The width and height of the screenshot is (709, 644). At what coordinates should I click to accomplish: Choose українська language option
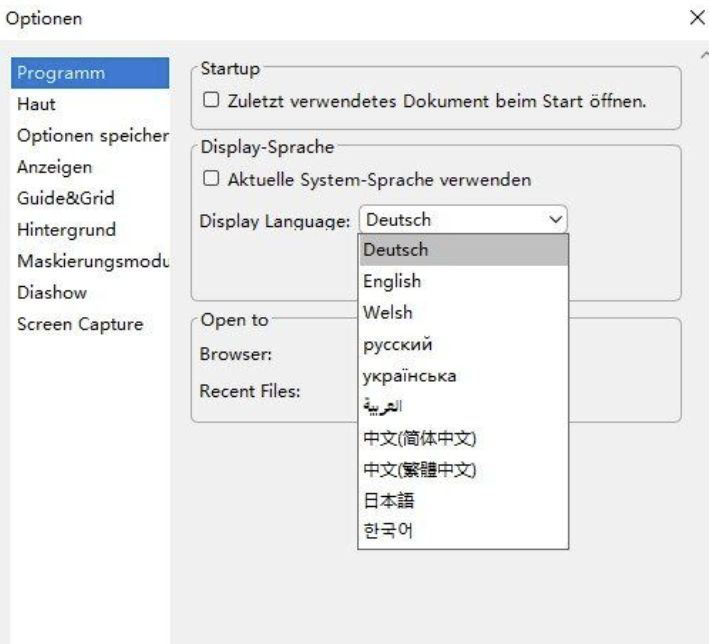pyautogui.click(x=463, y=375)
